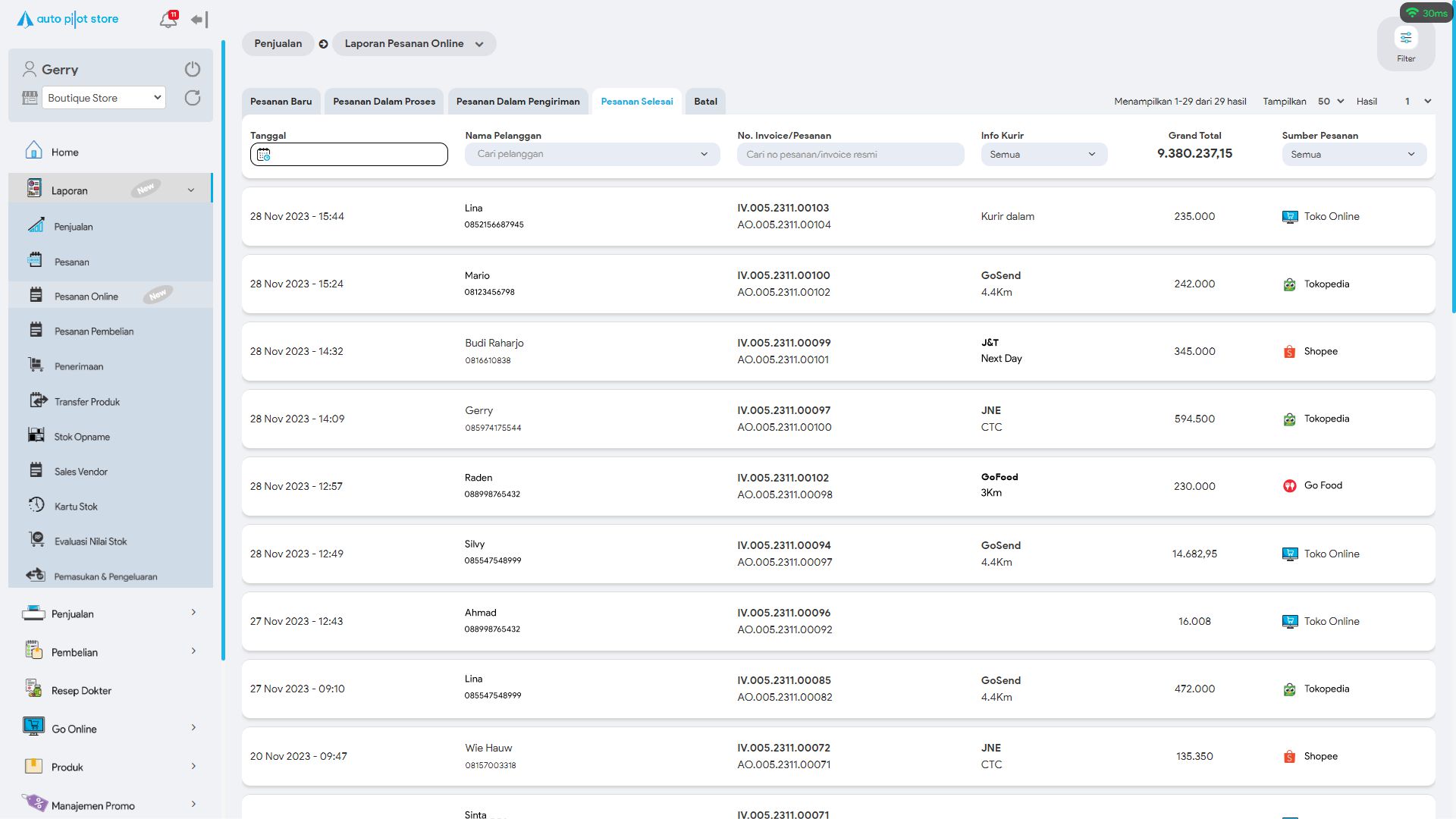
Task: Open Kartu Stok report
Action: [76, 507]
